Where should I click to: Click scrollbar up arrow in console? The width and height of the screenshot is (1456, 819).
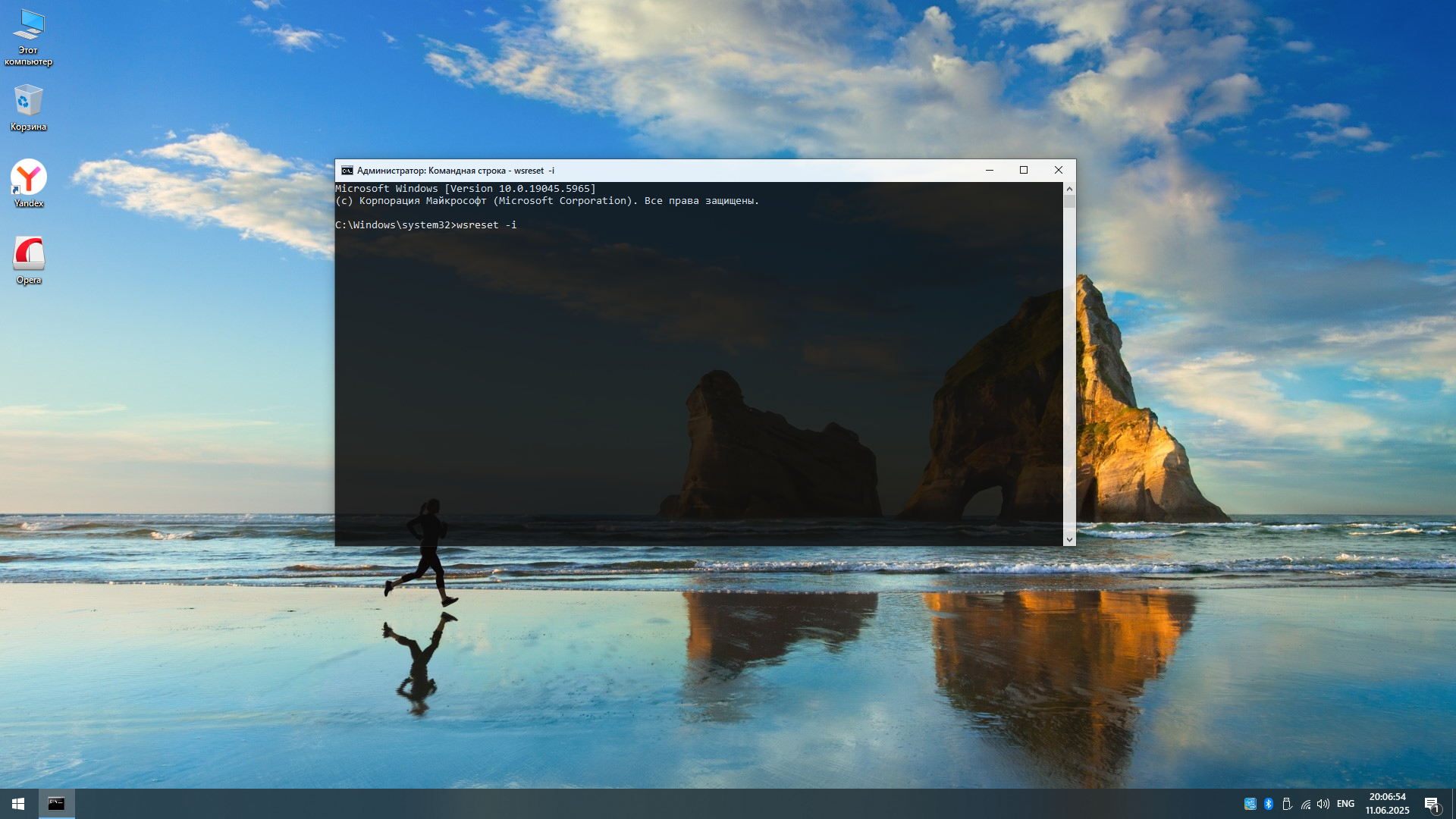[1069, 188]
